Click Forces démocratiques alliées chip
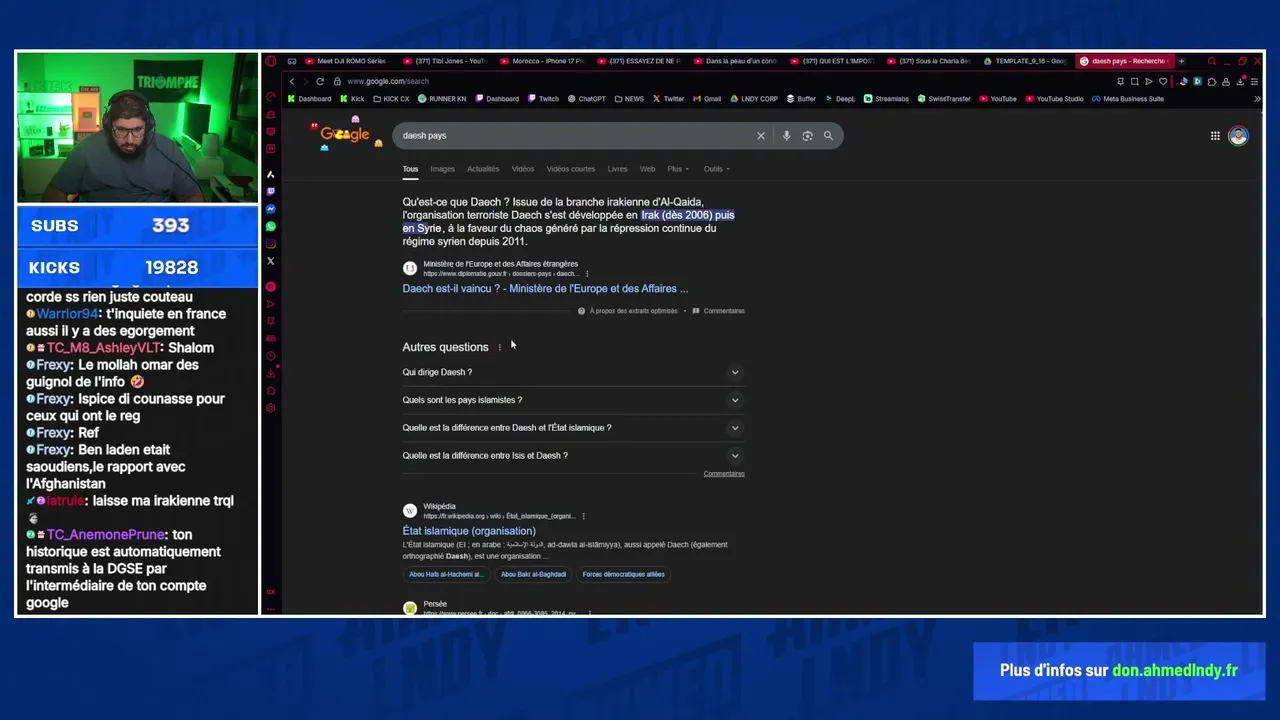 [x=623, y=574]
